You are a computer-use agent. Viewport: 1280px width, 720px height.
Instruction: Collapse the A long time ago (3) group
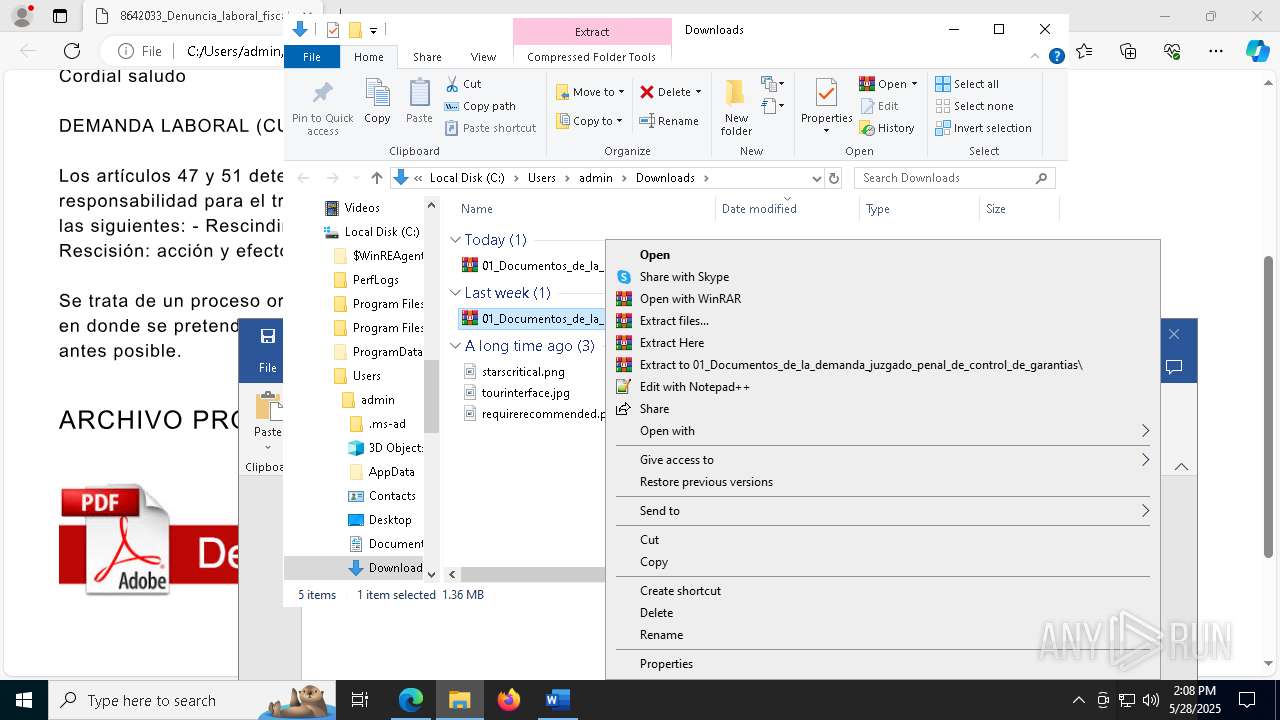coord(455,346)
